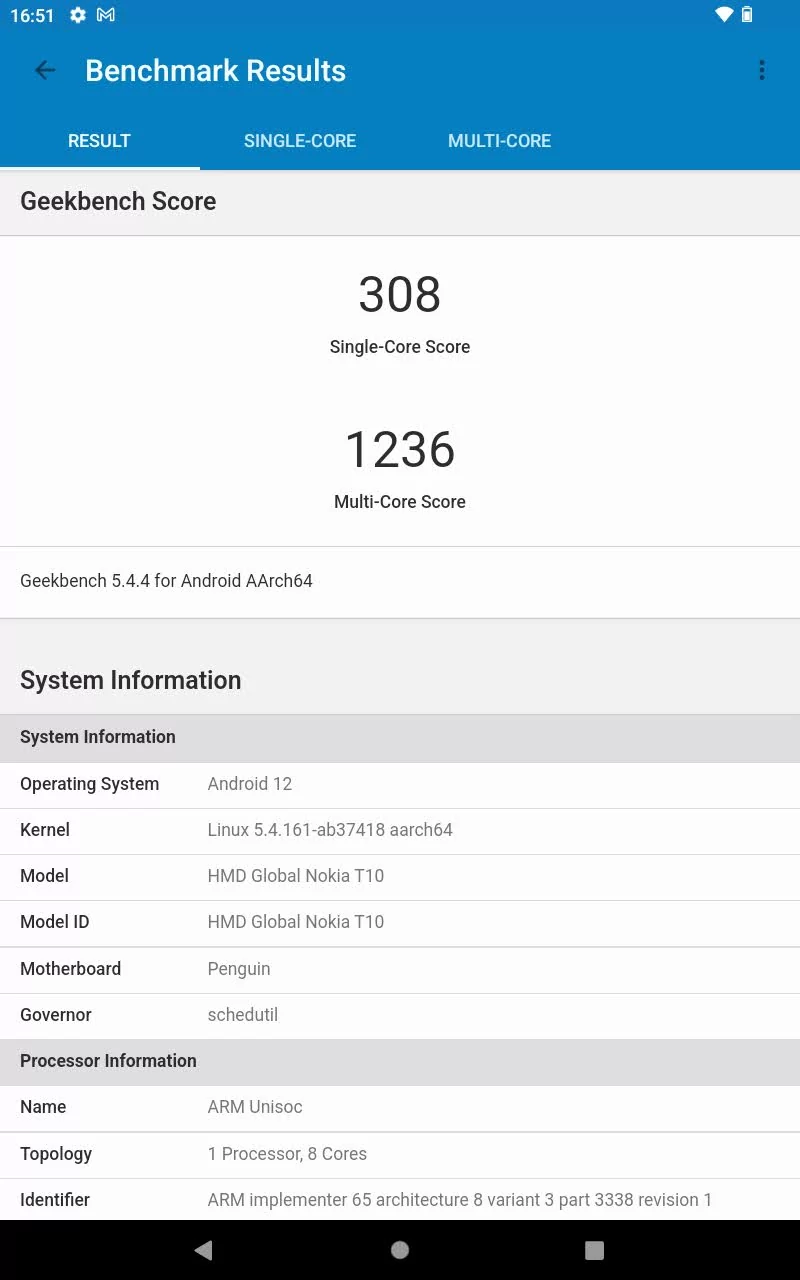The image size is (800, 1280).
Task: Tap the Android back navigation button
Action: click(204, 1249)
